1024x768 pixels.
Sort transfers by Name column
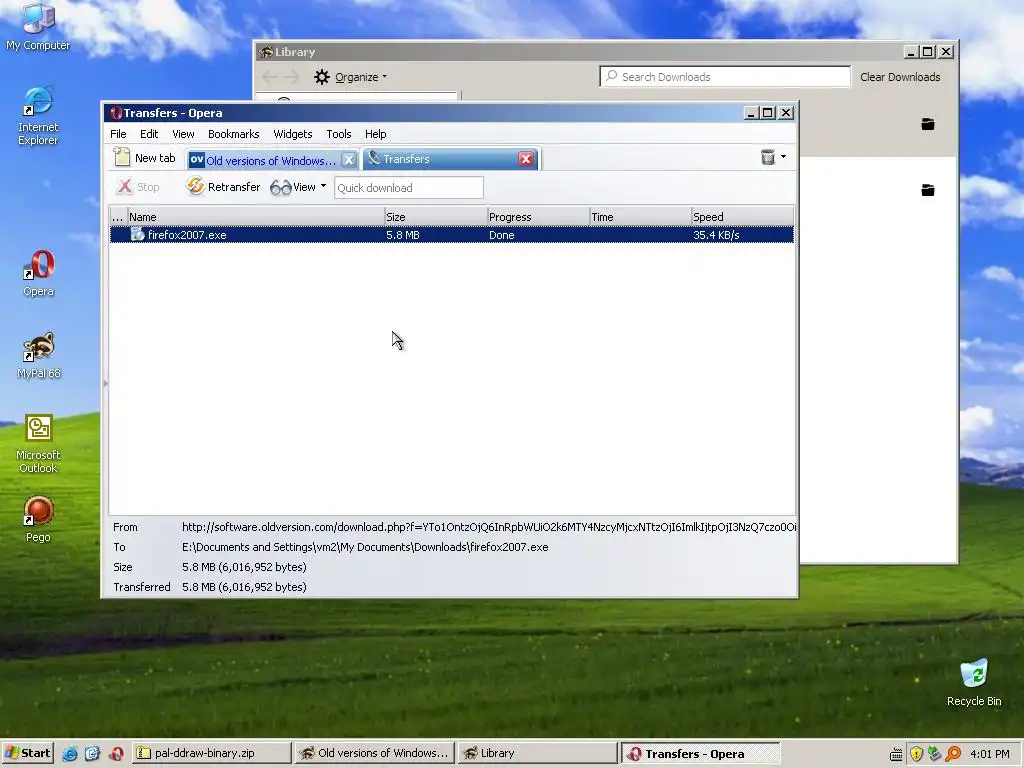click(x=255, y=217)
